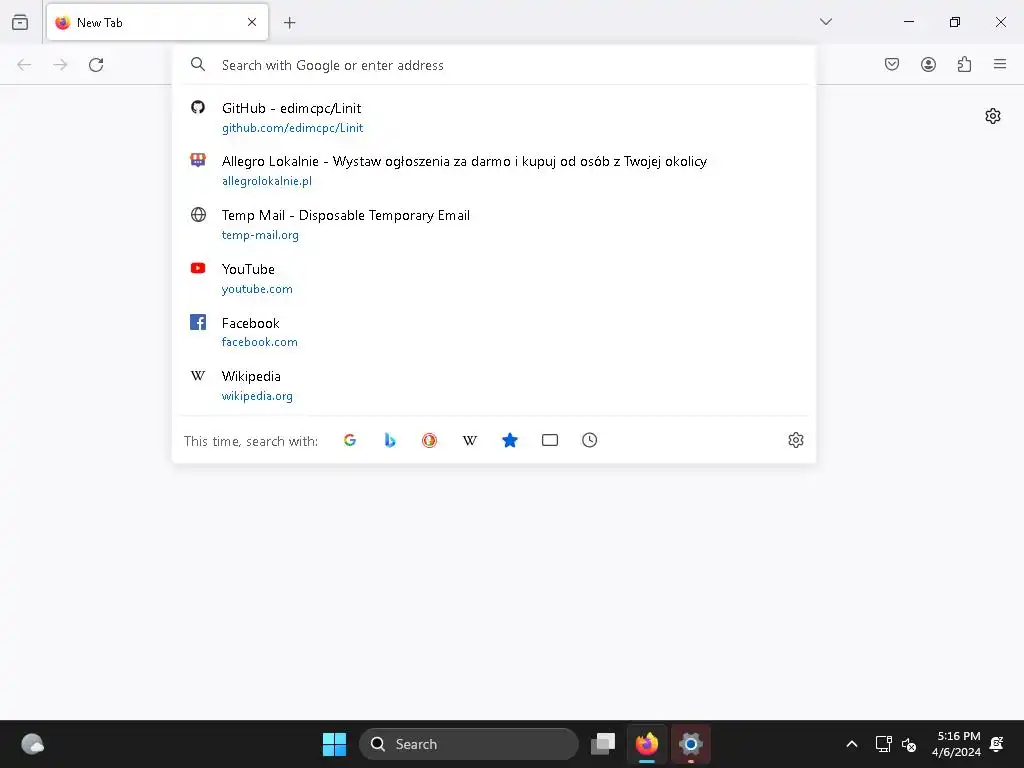Open the Windows Start menu
Viewport: 1024px width, 768px height.
(x=334, y=744)
